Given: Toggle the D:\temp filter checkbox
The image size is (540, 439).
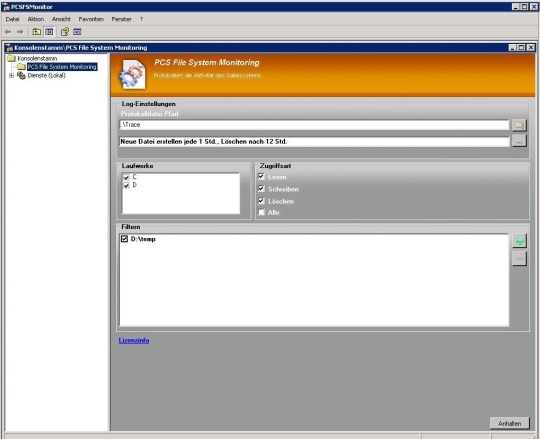Looking at the screenshot, I should point(124,239).
